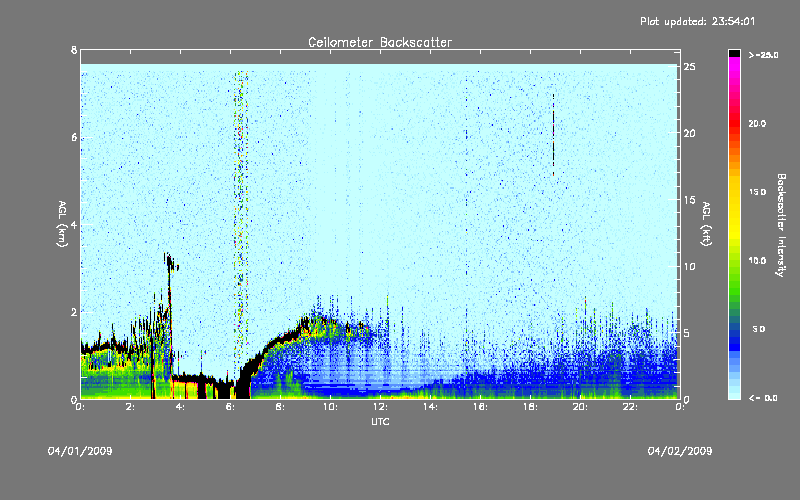Click the "14:" hour label on UTC axis

(x=430, y=407)
